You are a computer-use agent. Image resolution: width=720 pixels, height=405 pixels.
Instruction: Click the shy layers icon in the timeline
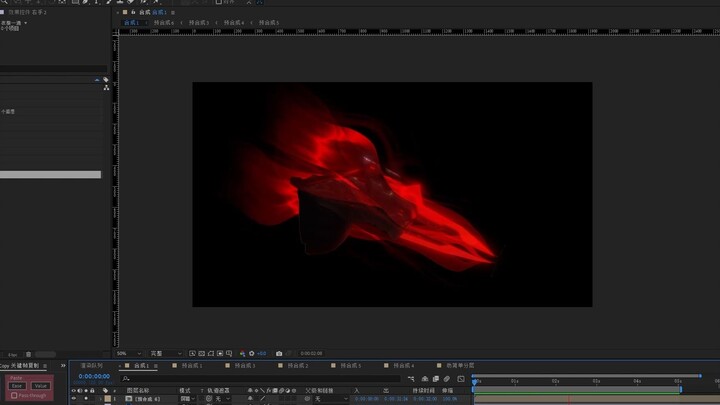(425, 379)
